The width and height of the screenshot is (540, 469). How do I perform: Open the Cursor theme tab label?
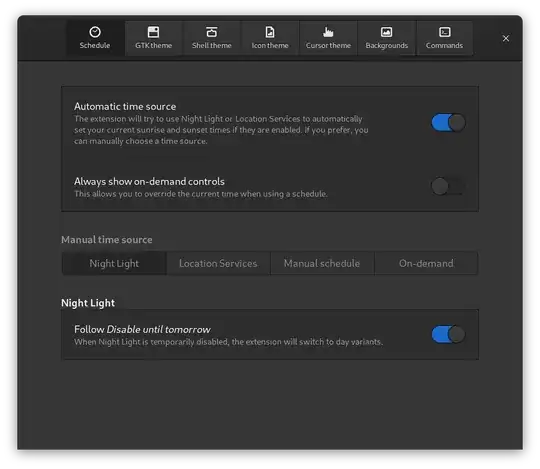tap(328, 45)
